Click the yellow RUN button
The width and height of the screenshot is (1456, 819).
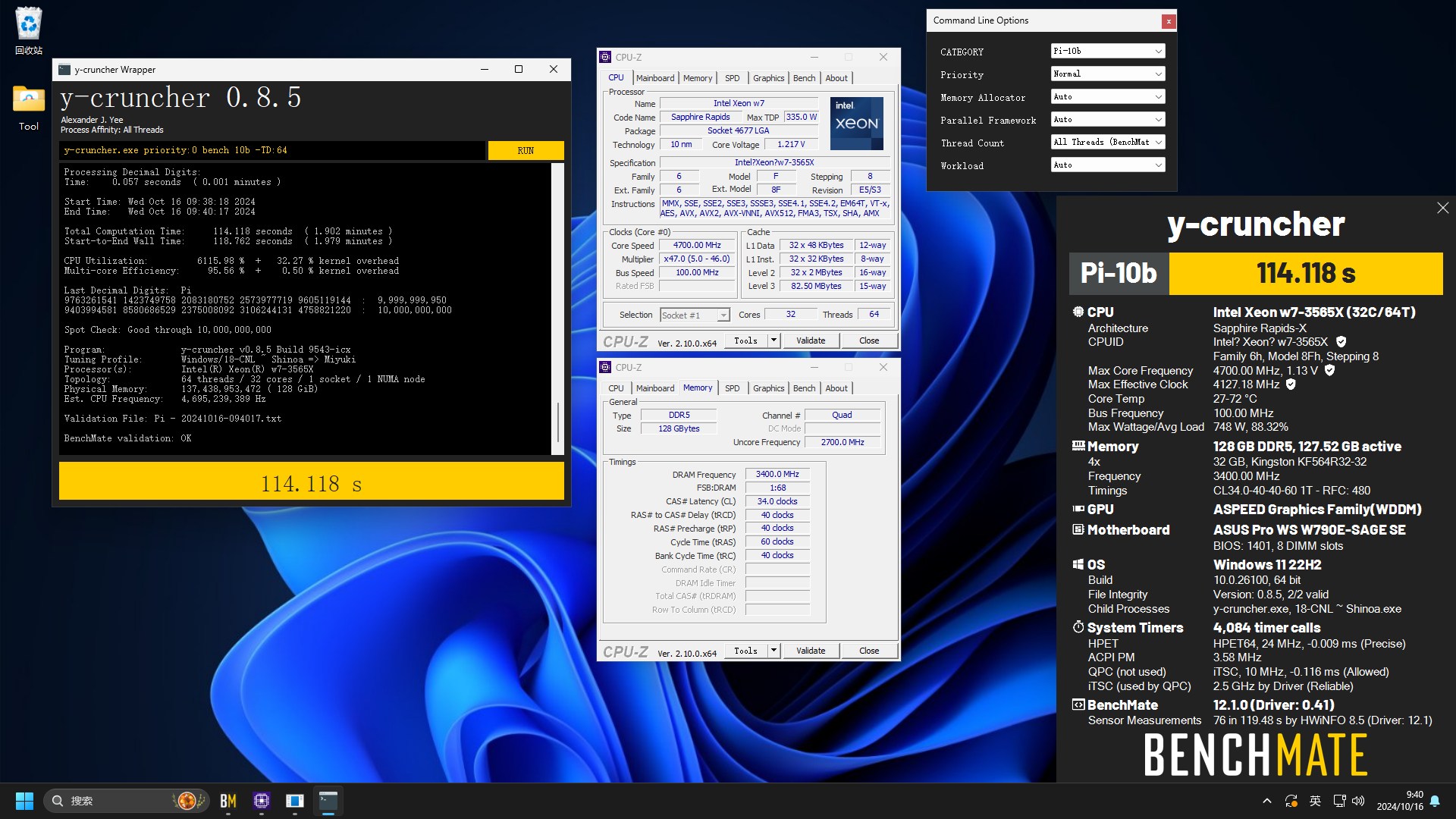coord(526,150)
